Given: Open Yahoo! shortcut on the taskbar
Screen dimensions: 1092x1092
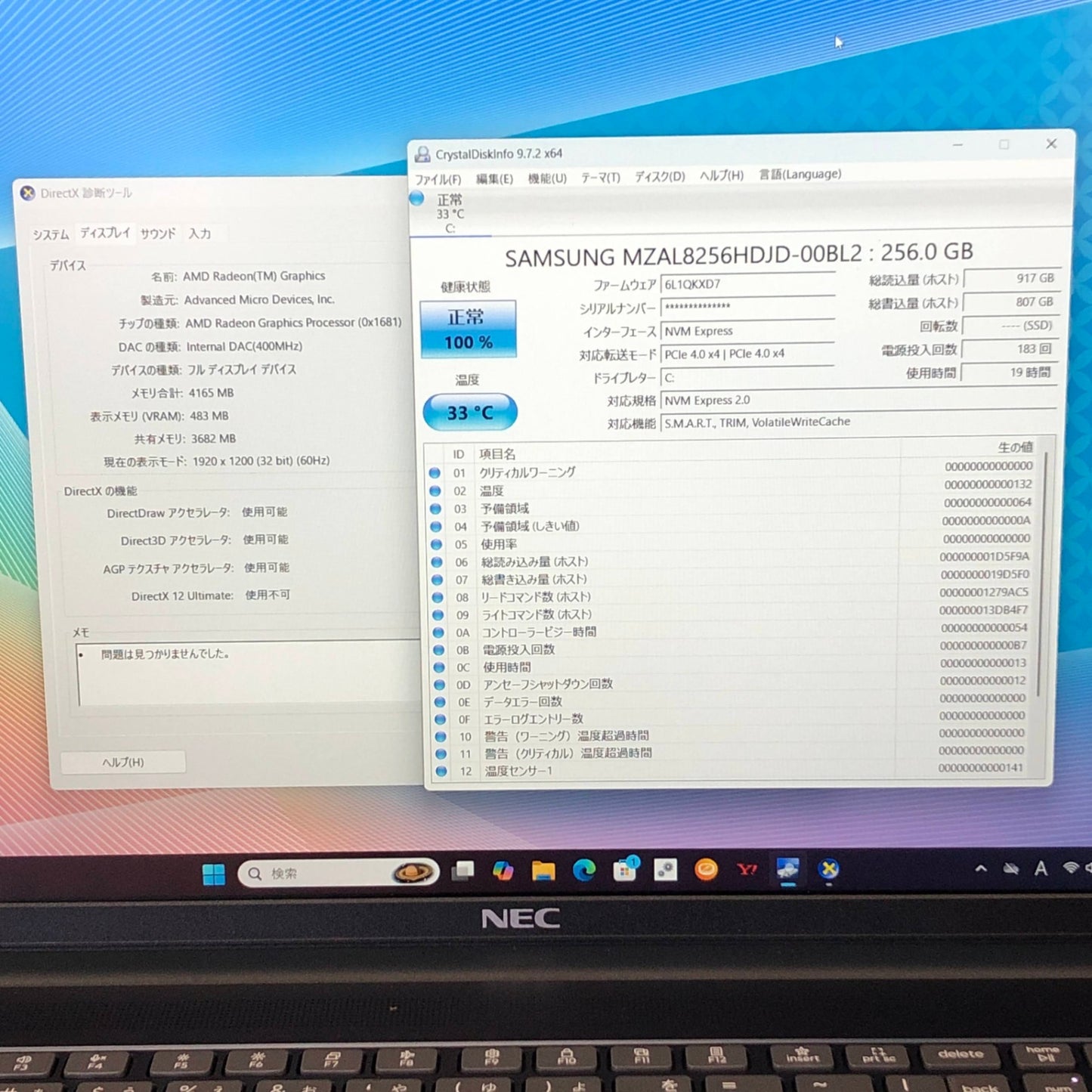Looking at the screenshot, I should pyautogui.click(x=747, y=869).
